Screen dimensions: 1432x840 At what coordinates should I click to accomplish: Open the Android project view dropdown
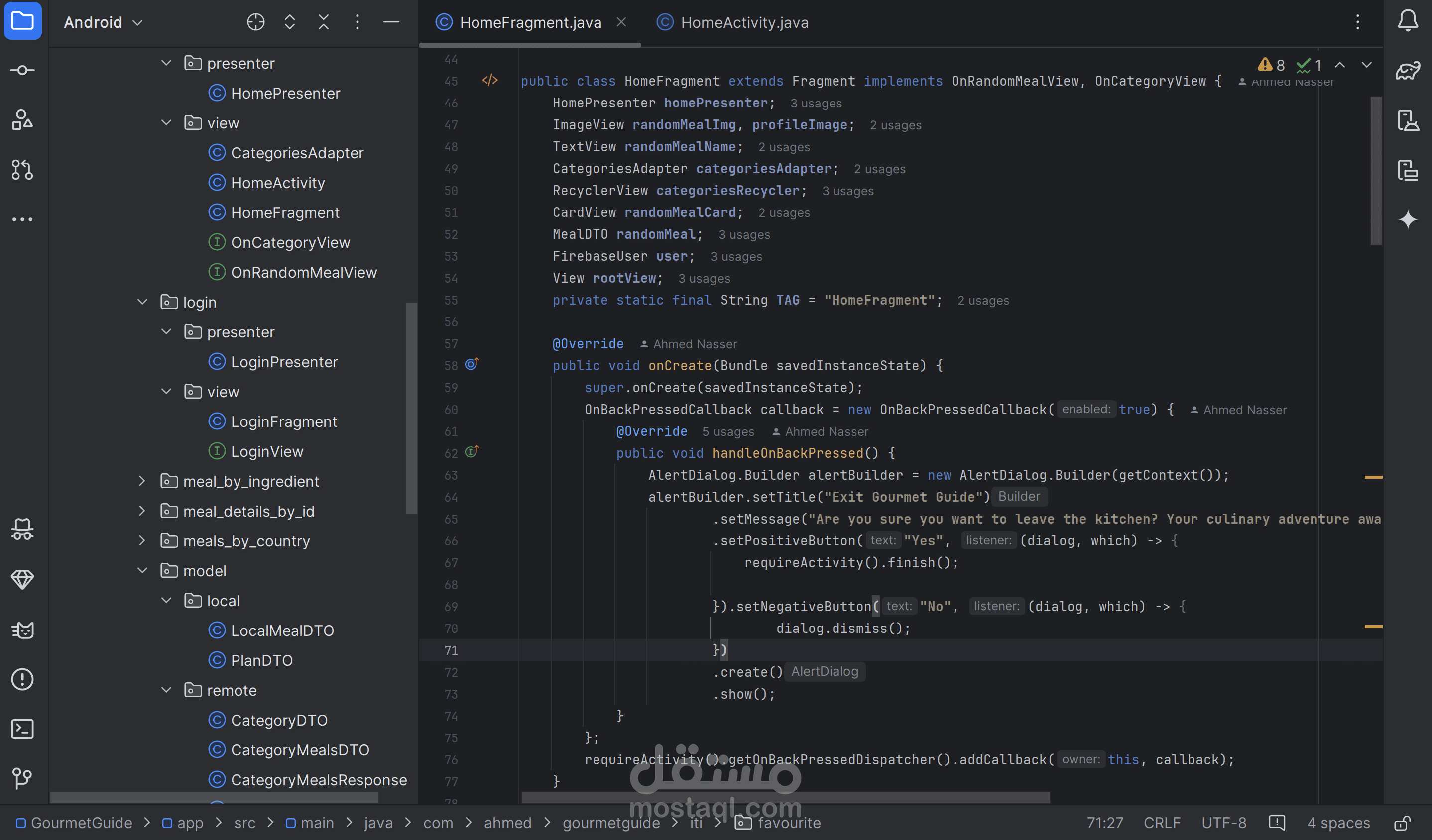click(103, 22)
